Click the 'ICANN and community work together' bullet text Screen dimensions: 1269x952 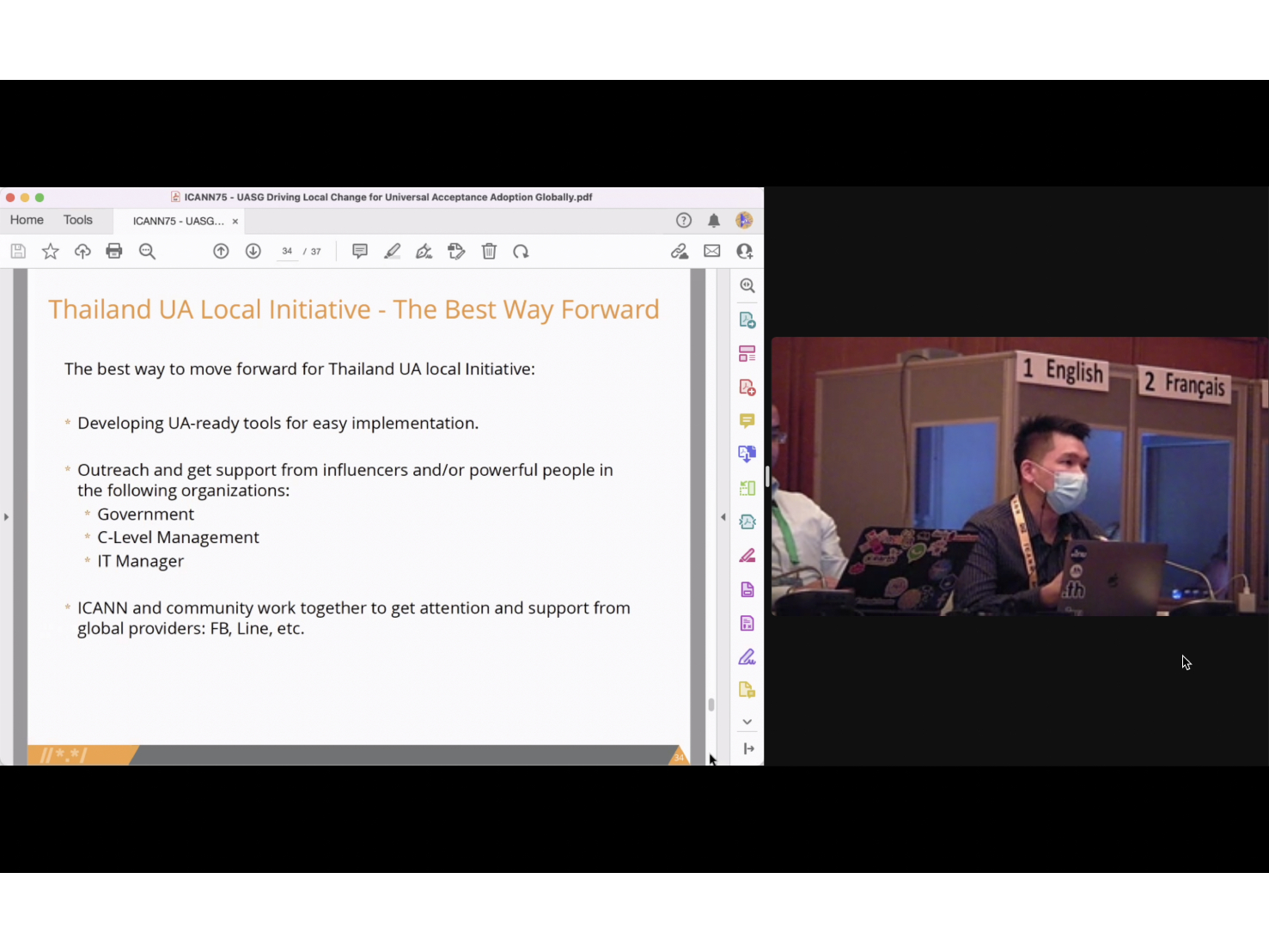tap(354, 618)
